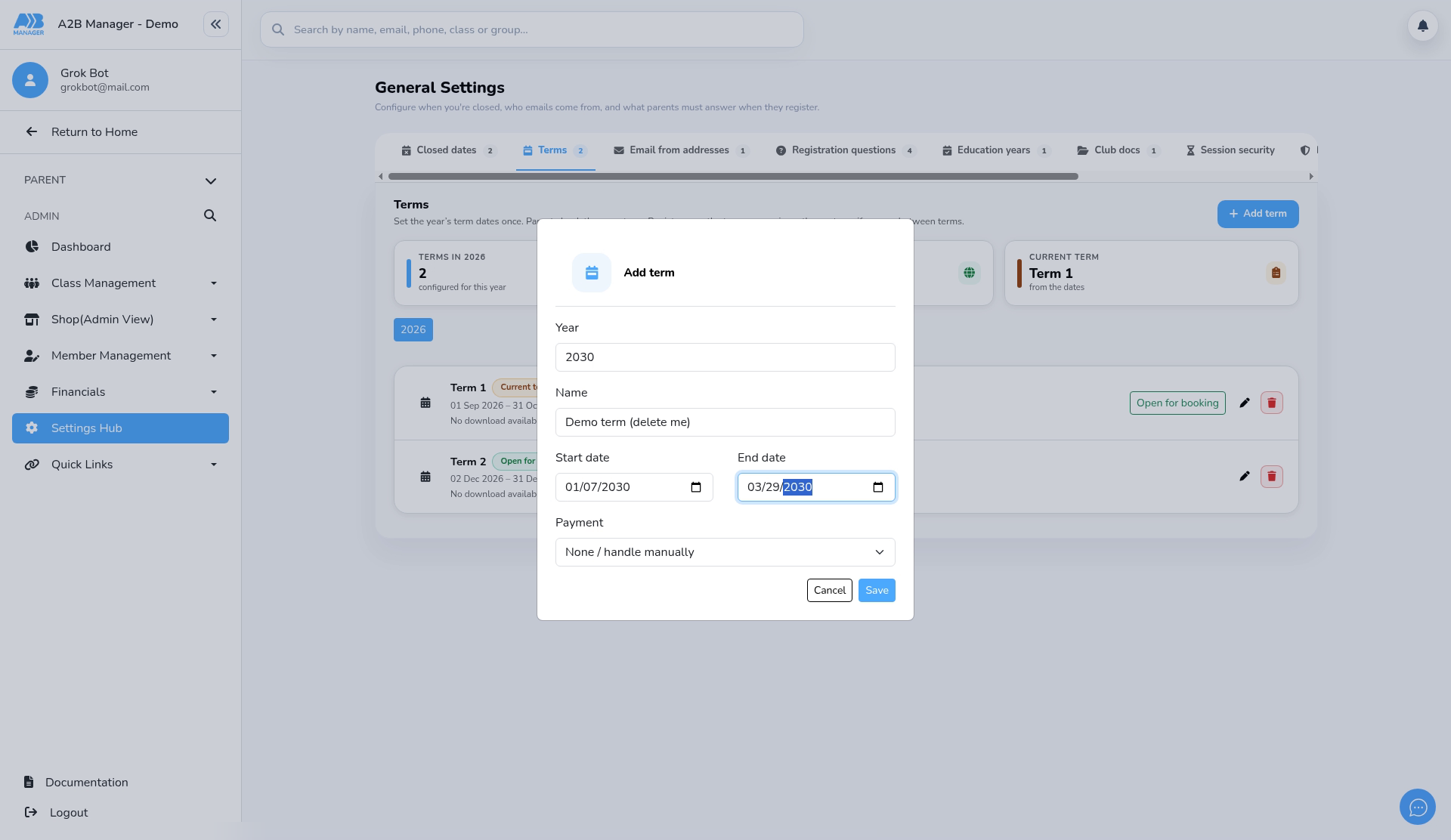Click the Add term button
Viewport: 1451px width, 840px height.
[1258, 214]
